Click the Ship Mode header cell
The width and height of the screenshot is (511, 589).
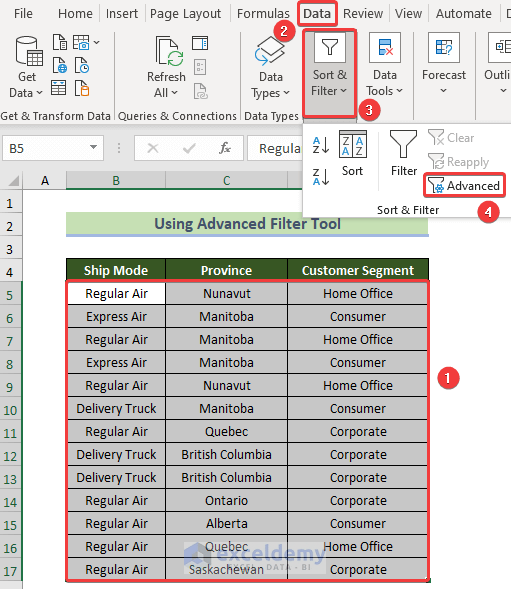116,270
